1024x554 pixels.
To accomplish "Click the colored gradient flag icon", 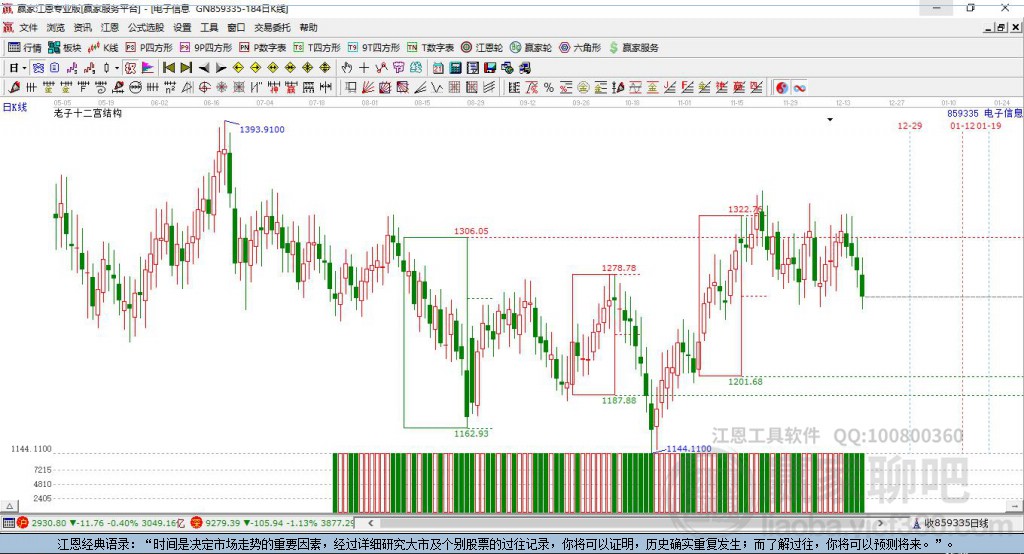I will click(148, 68).
